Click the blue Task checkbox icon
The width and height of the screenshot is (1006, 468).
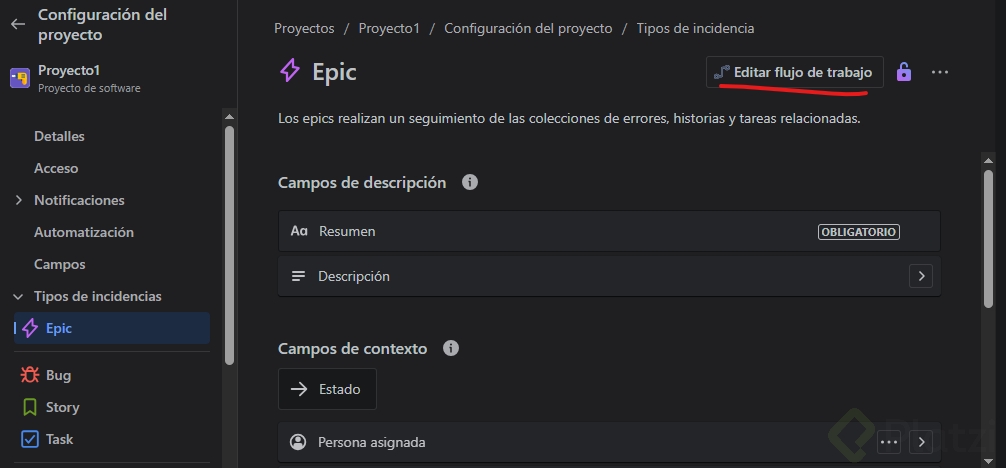30,439
